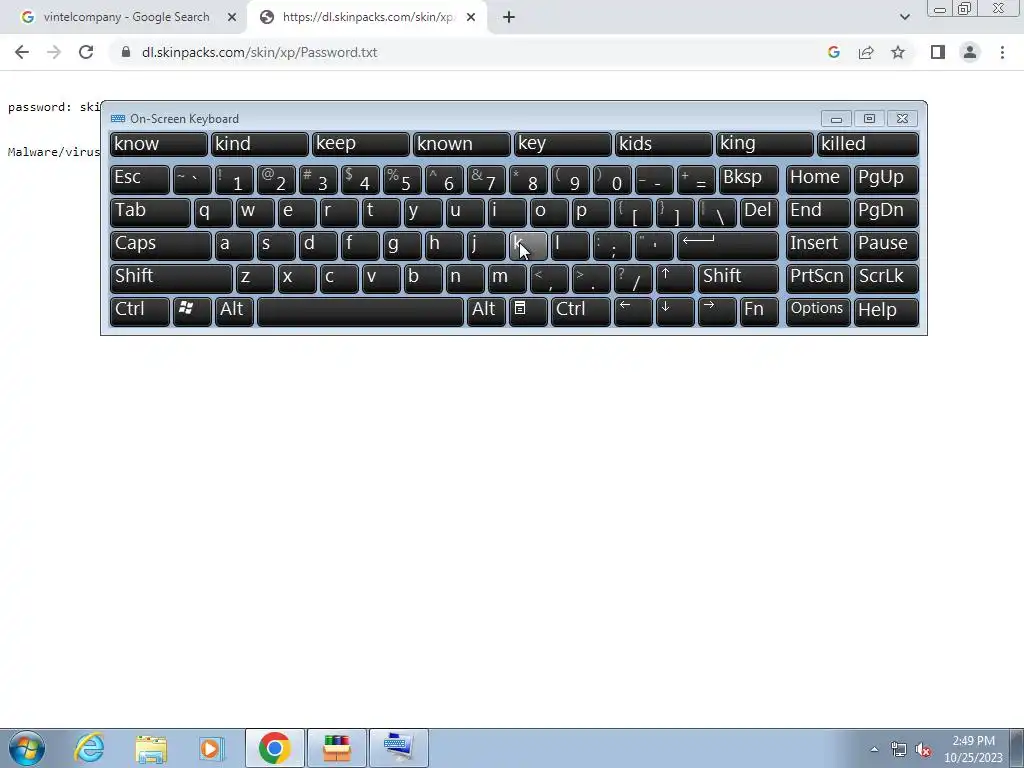Image resolution: width=1024 pixels, height=768 pixels.
Task: Choose the 'key' word suggestion
Action: [x=562, y=144]
